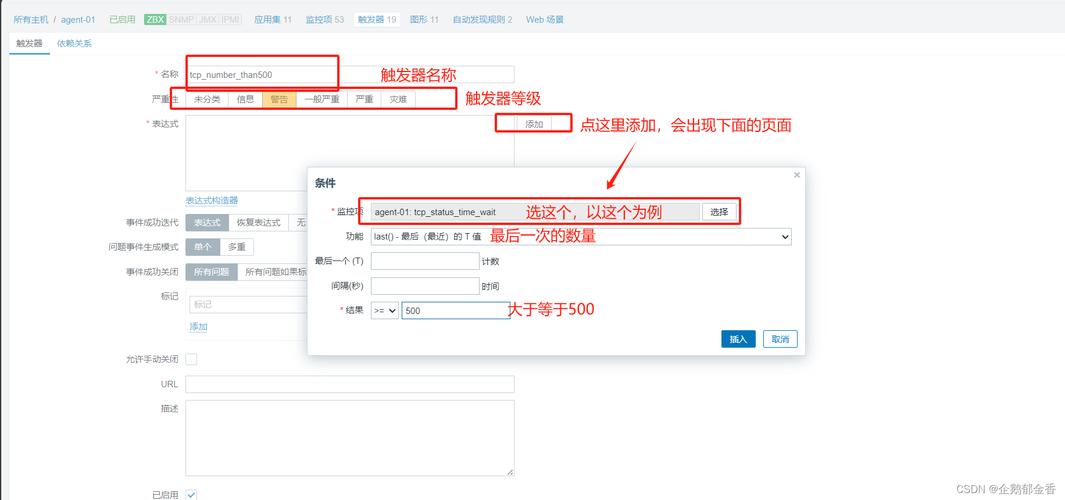Image resolution: width=1065 pixels, height=500 pixels.
Task: Select severity 严重
Action: tap(365, 99)
